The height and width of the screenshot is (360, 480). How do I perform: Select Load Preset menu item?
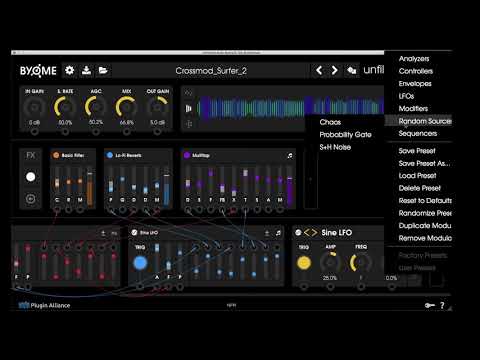[417, 176]
